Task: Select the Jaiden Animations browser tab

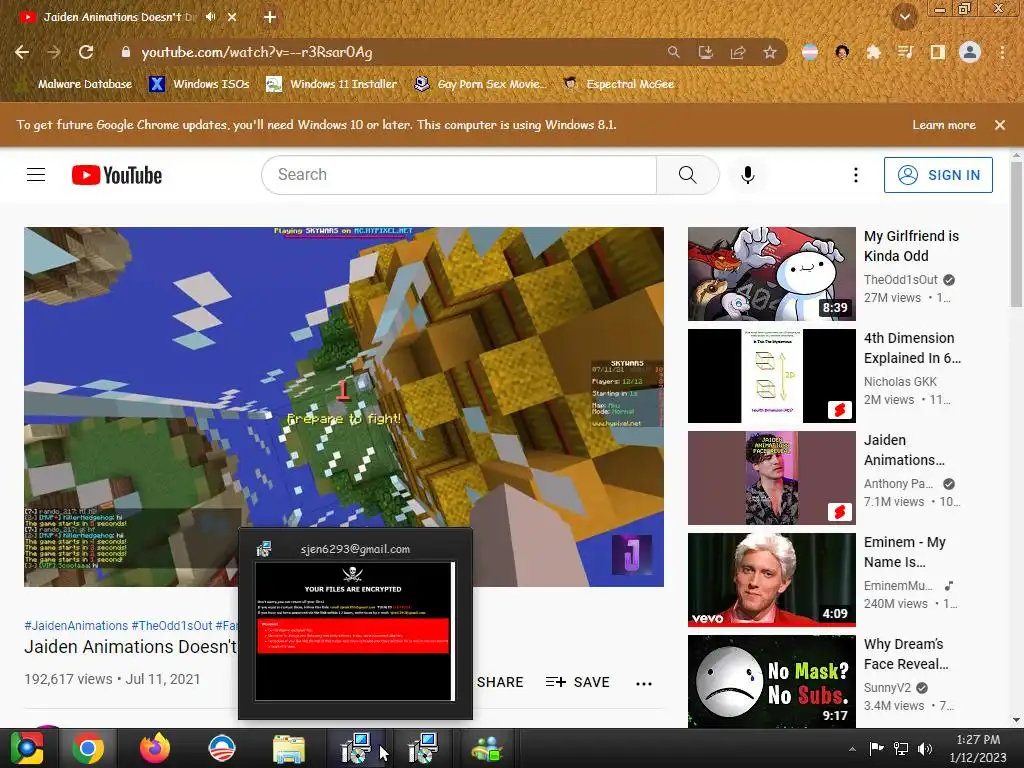Action: pyautogui.click(x=120, y=17)
